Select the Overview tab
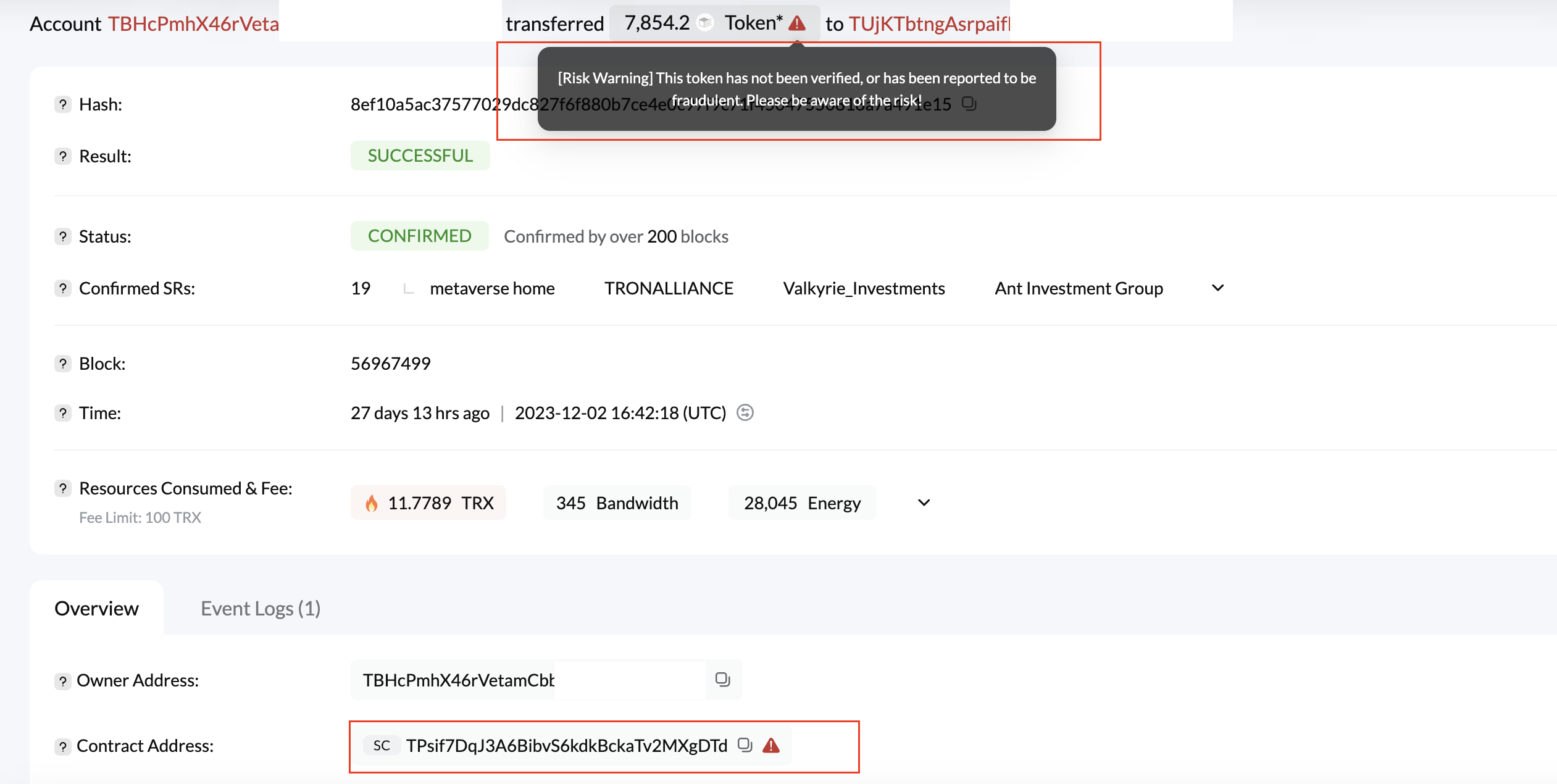1557x784 pixels. pos(97,609)
